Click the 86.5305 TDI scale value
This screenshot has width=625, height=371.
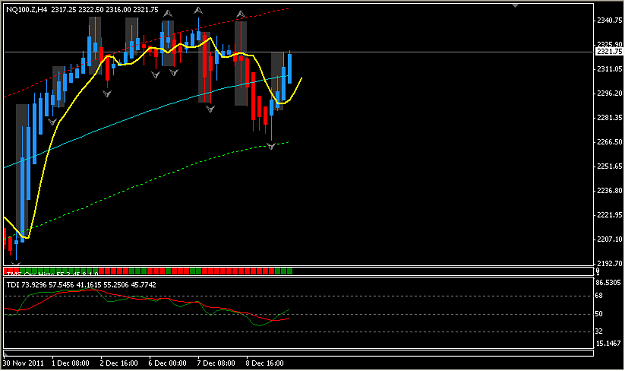click(609, 283)
